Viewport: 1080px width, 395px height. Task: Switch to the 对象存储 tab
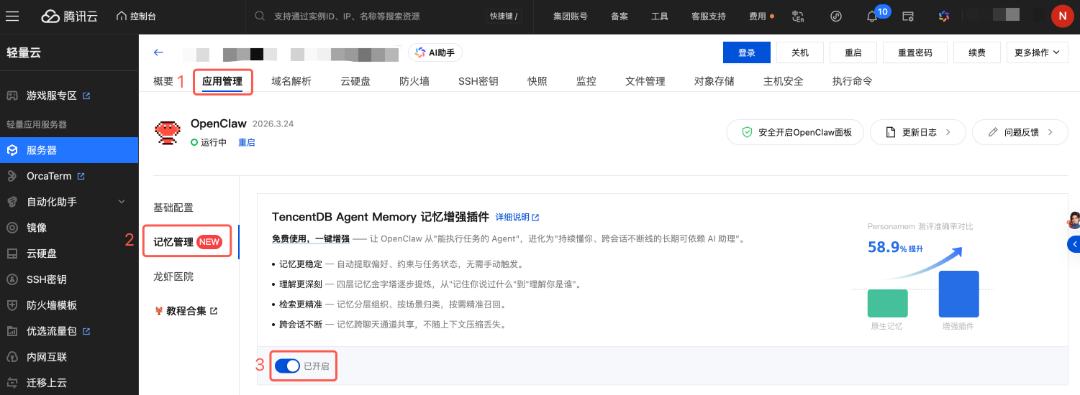coord(714,81)
